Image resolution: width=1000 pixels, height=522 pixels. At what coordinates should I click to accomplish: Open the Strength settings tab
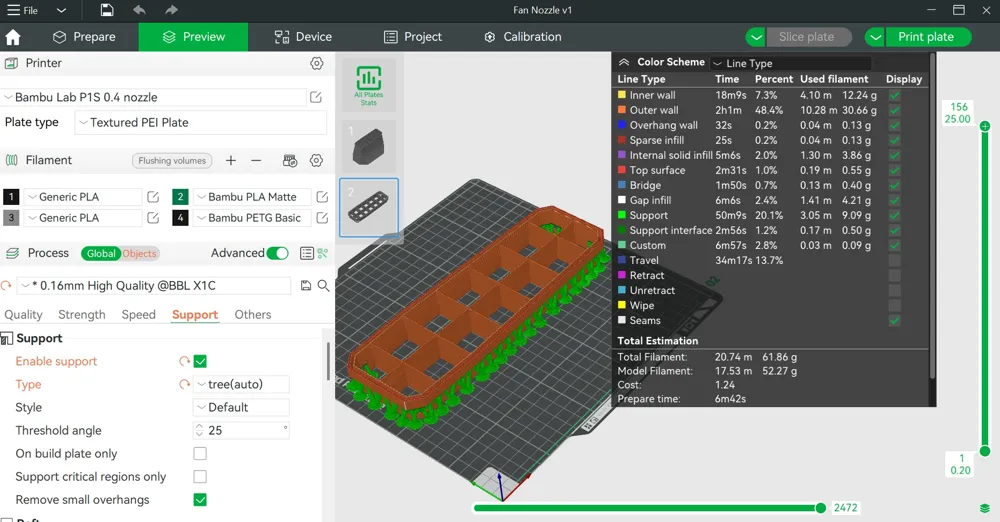coord(82,315)
